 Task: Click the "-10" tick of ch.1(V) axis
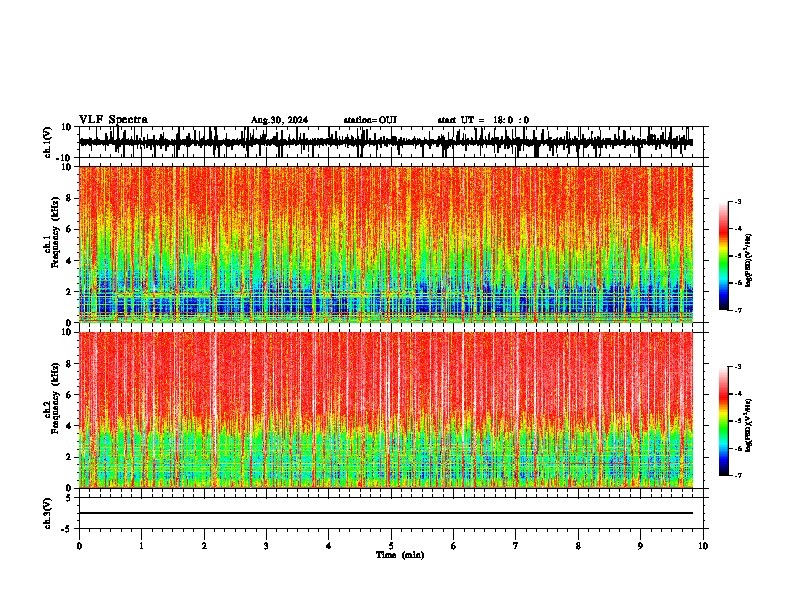(65, 158)
